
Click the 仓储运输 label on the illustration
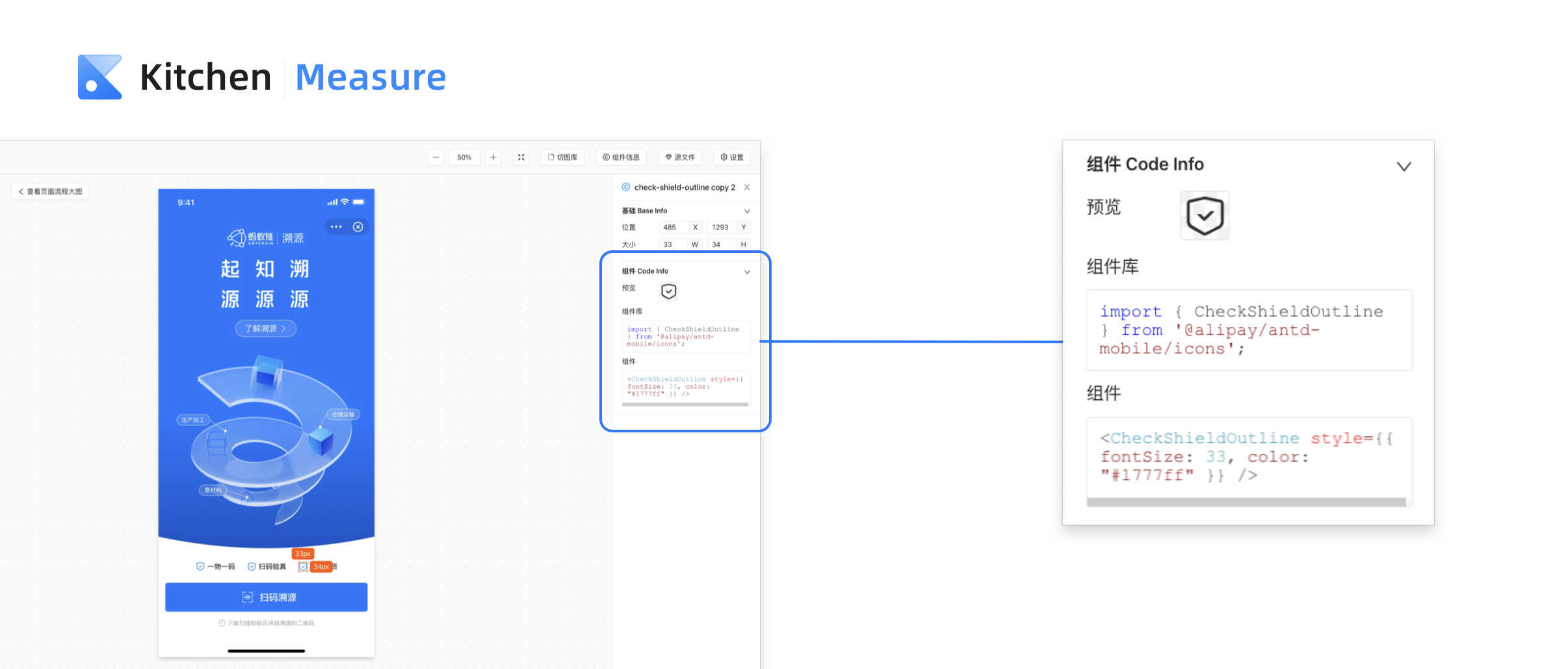343,414
